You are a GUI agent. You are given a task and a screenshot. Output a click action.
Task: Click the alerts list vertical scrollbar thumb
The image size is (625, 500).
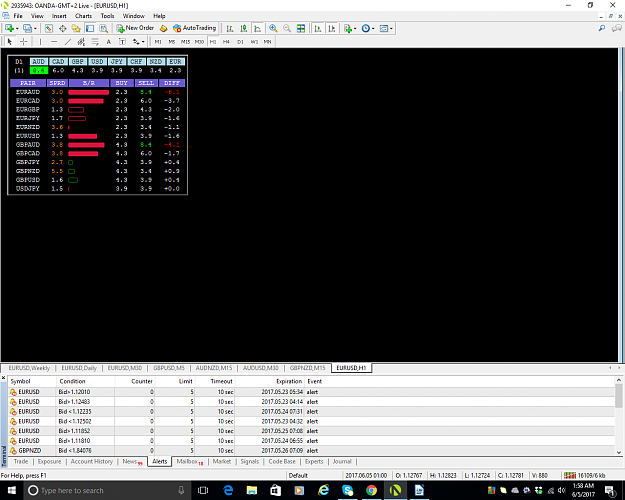619,396
